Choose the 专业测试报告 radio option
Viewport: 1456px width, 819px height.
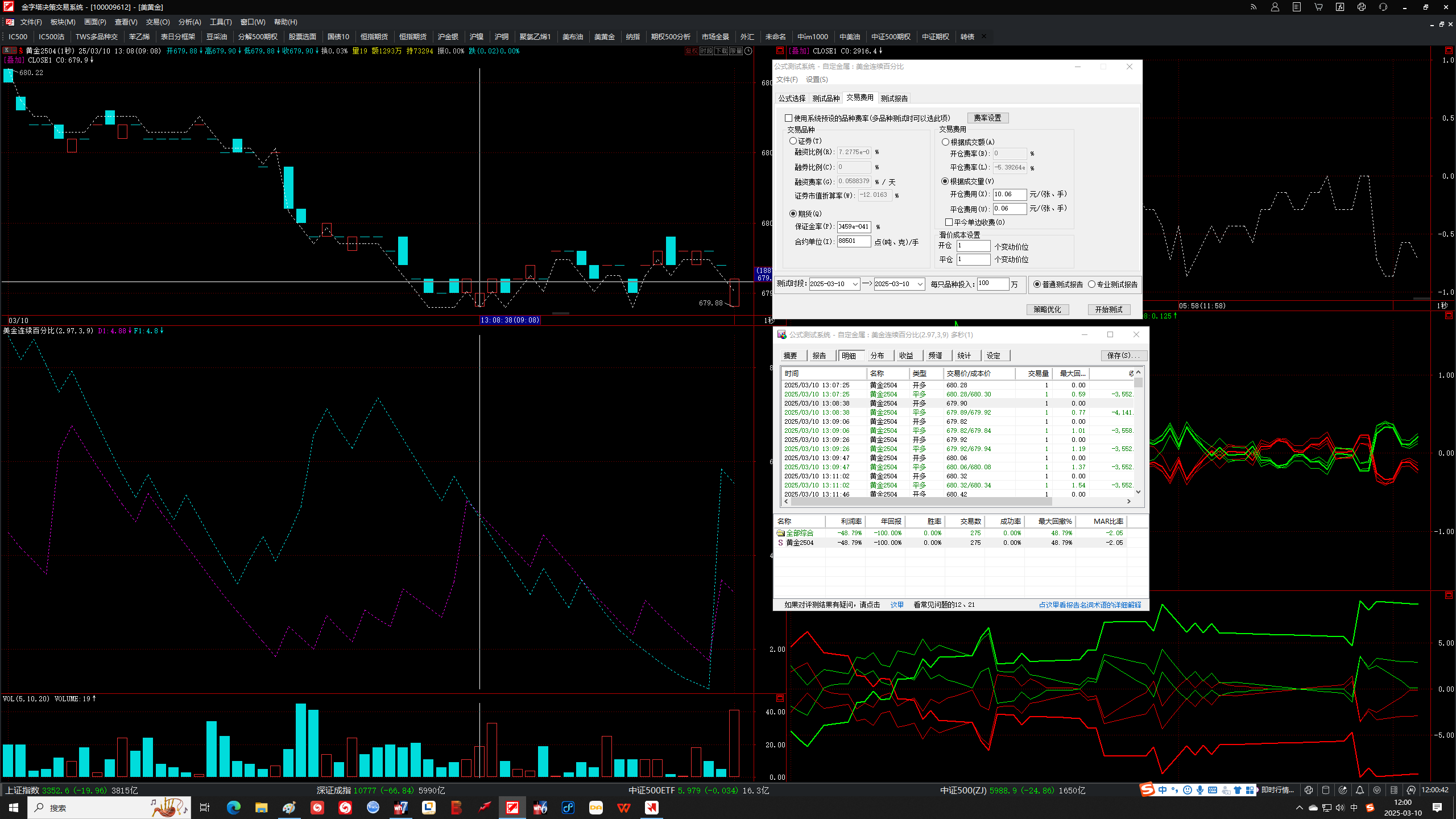coord(1091,284)
